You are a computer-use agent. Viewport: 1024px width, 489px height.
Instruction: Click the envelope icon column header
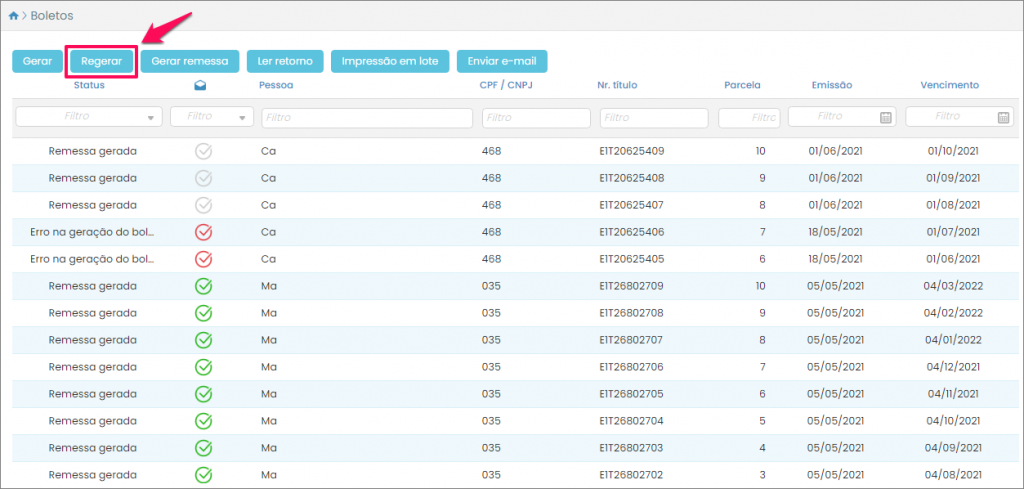203,86
